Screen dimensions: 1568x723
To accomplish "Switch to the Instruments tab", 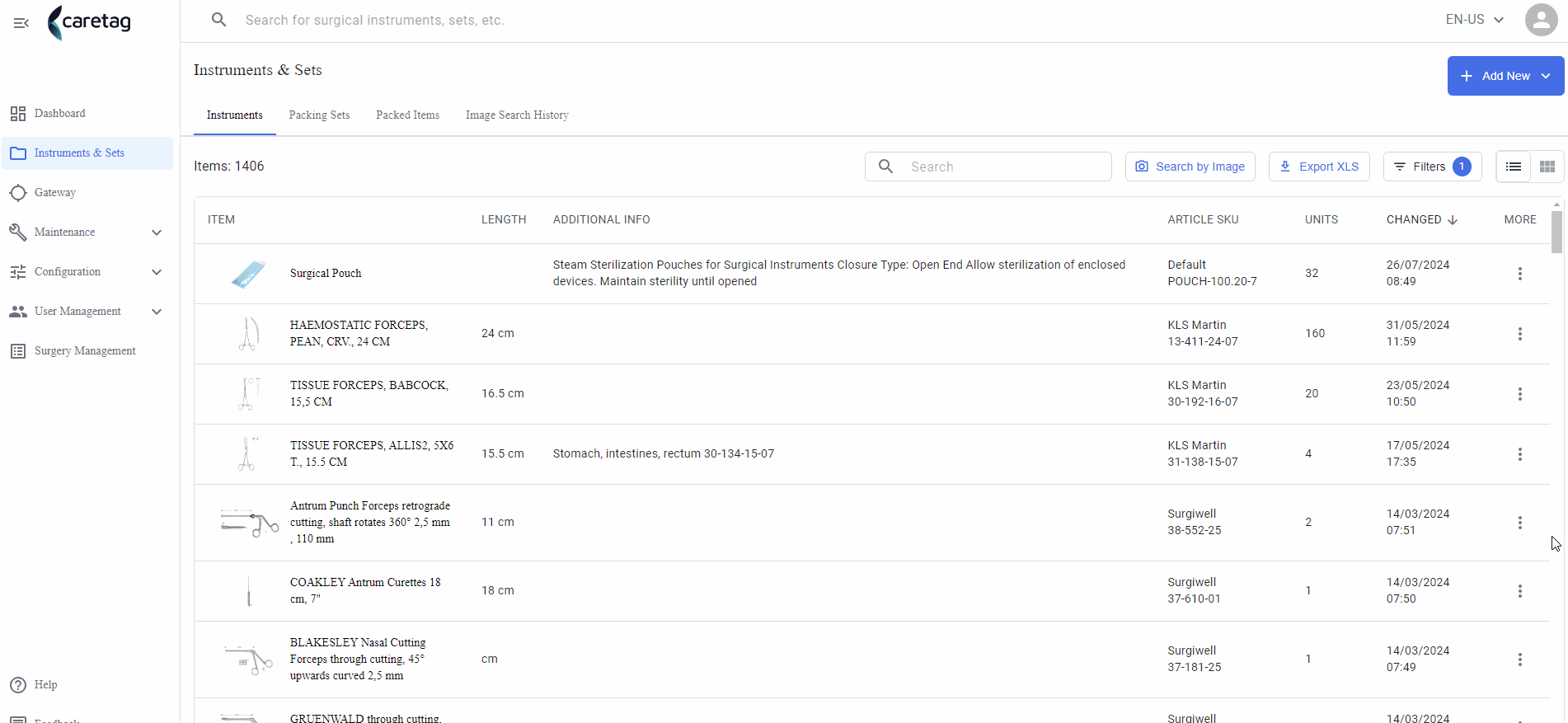I will point(235,115).
